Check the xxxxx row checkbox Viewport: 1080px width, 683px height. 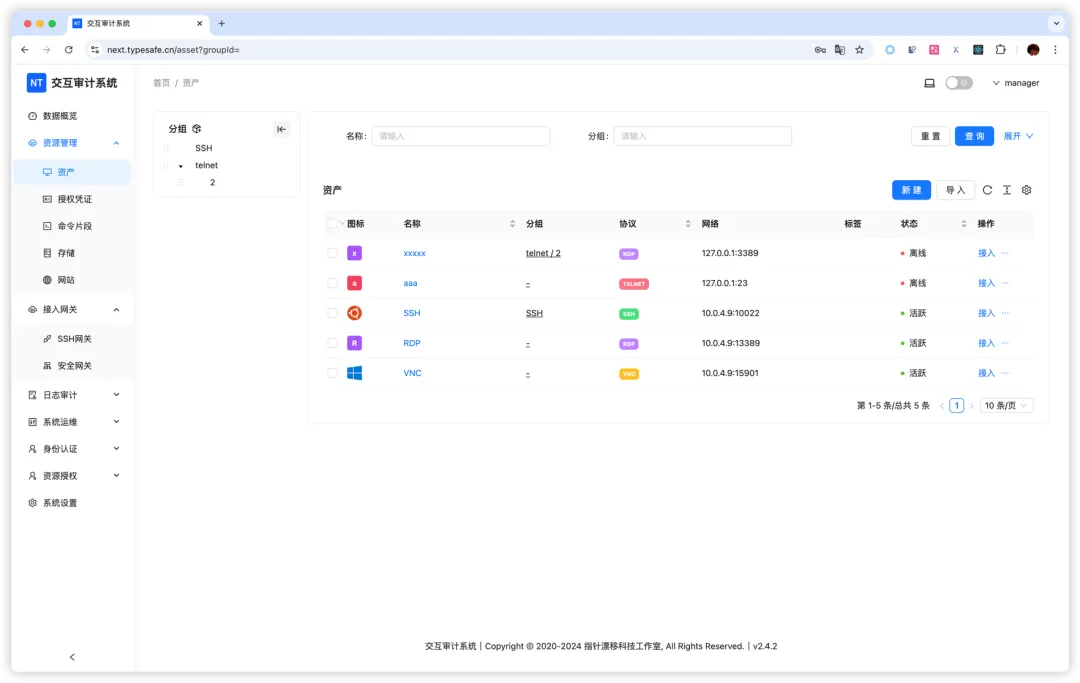pos(332,253)
